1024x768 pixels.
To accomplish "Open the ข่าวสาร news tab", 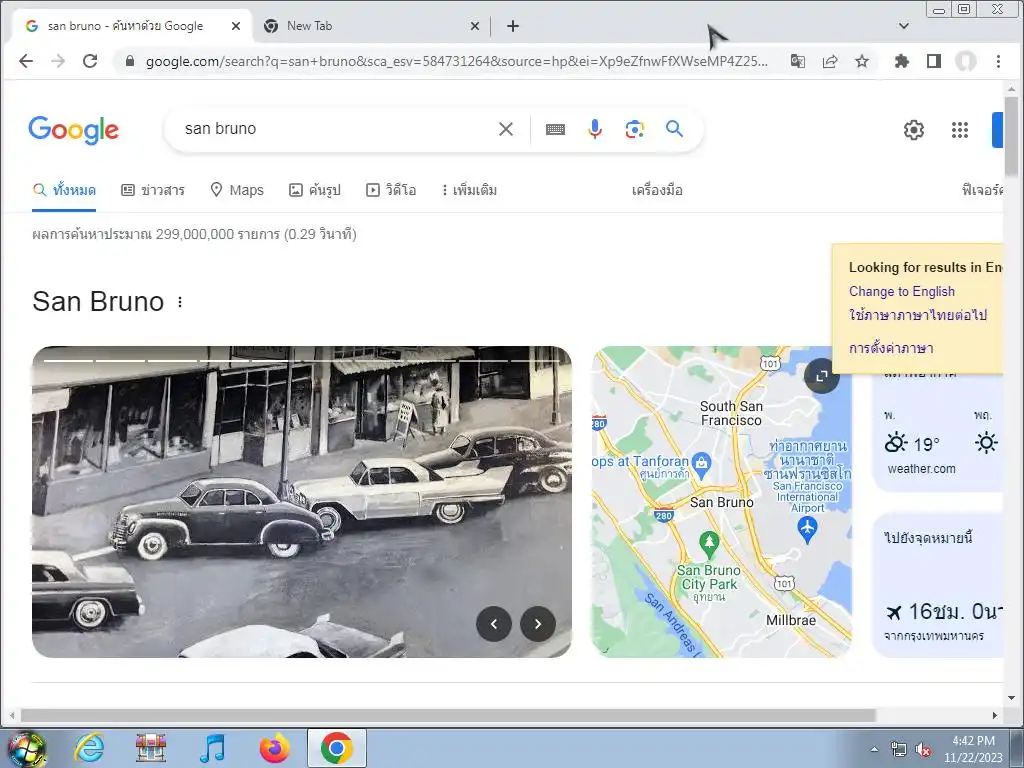I will (153, 190).
